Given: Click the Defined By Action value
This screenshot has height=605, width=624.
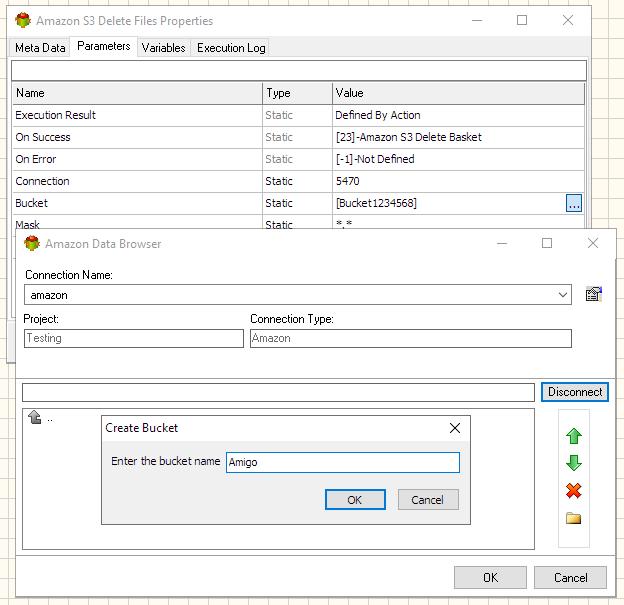Looking at the screenshot, I should pyautogui.click(x=378, y=115).
